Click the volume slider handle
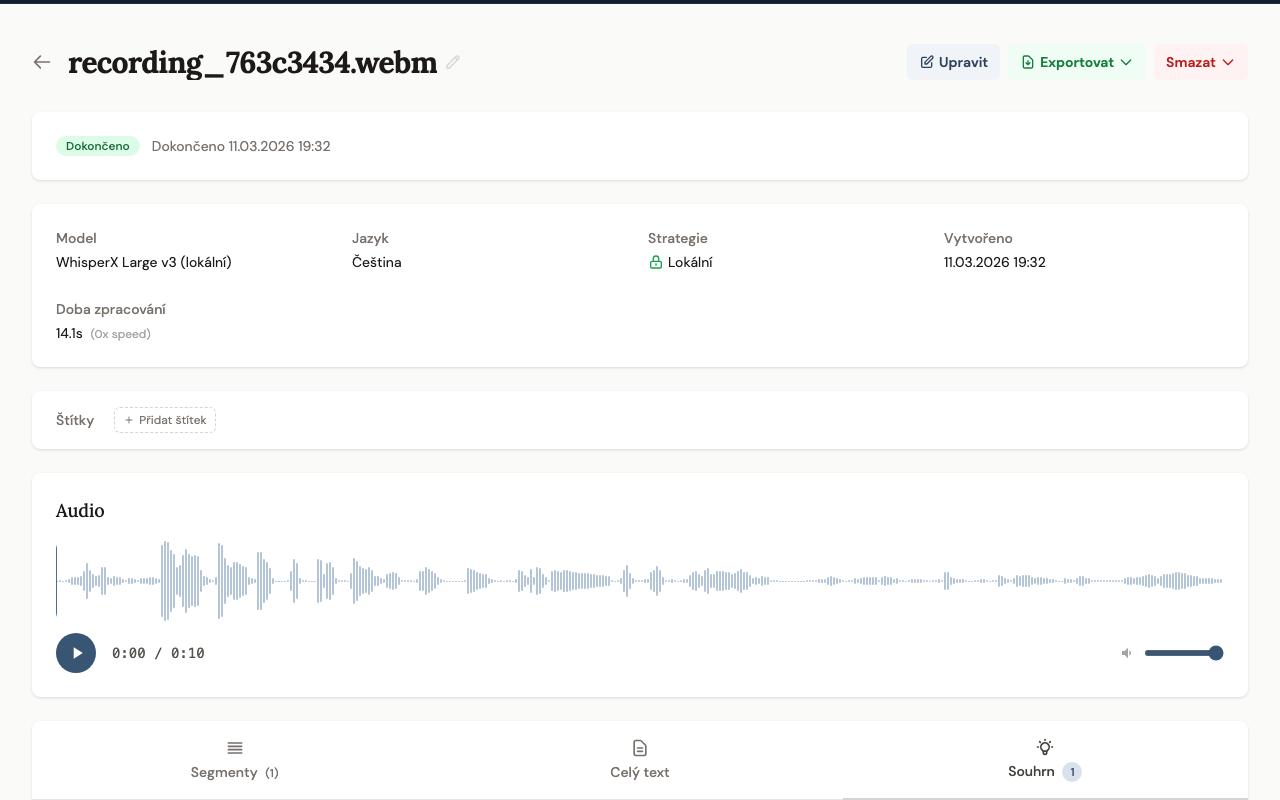This screenshot has width=1280, height=800. [x=1216, y=653]
